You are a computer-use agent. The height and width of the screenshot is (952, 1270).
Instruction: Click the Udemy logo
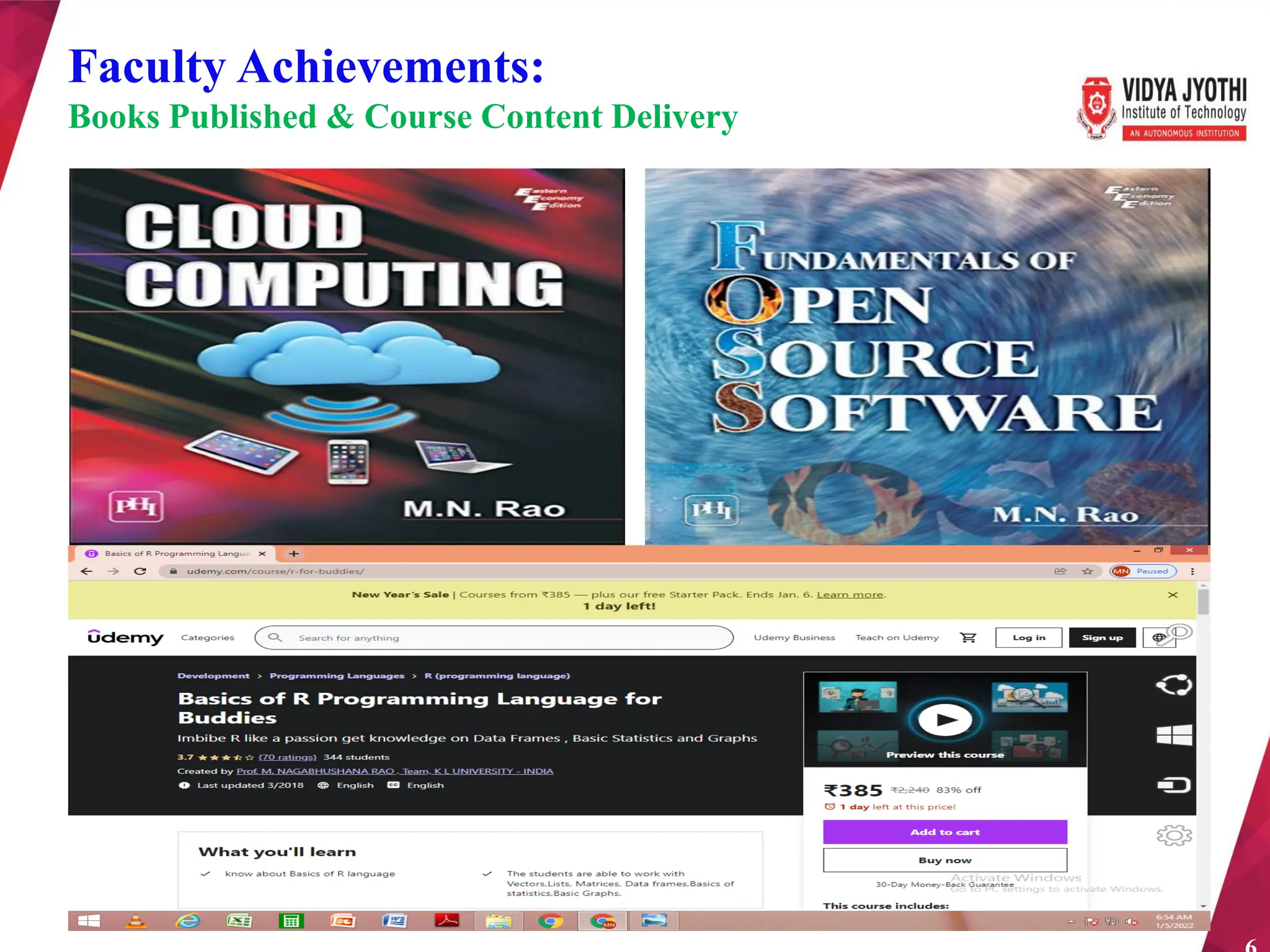click(125, 637)
